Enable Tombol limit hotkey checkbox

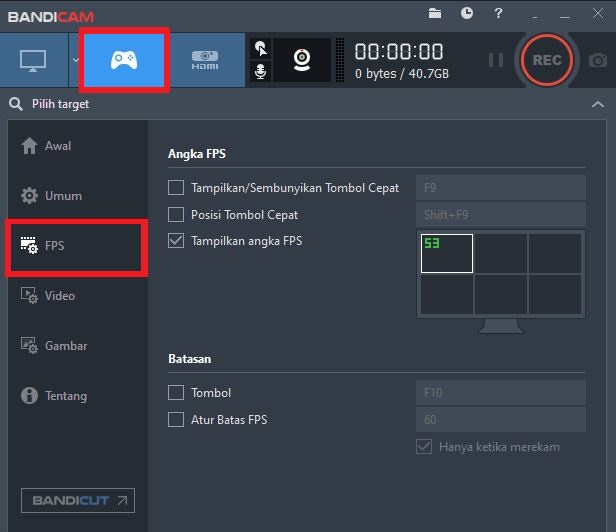click(x=176, y=393)
